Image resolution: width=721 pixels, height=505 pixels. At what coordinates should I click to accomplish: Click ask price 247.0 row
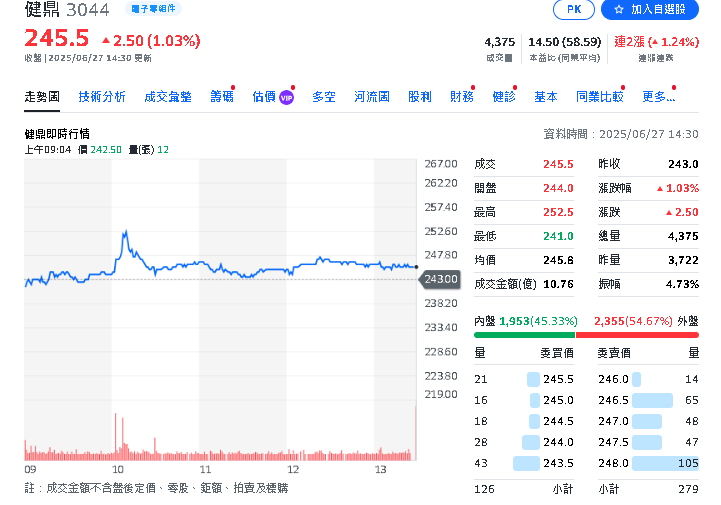pos(648,421)
